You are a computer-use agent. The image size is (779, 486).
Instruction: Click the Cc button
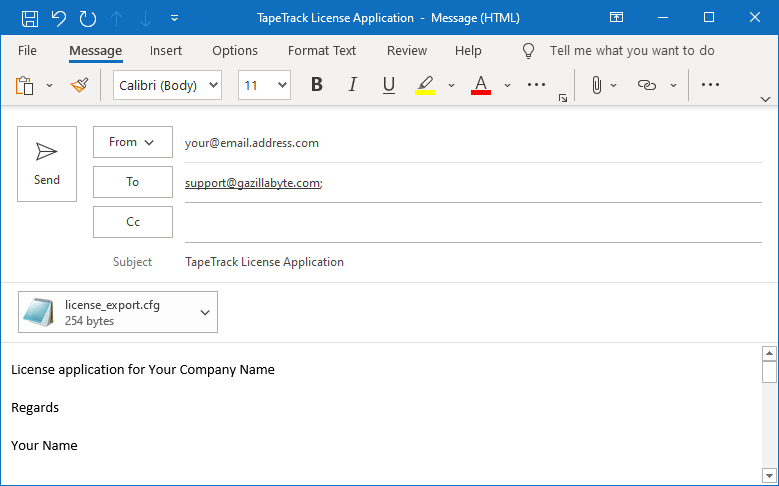click(x=133, y=222)
